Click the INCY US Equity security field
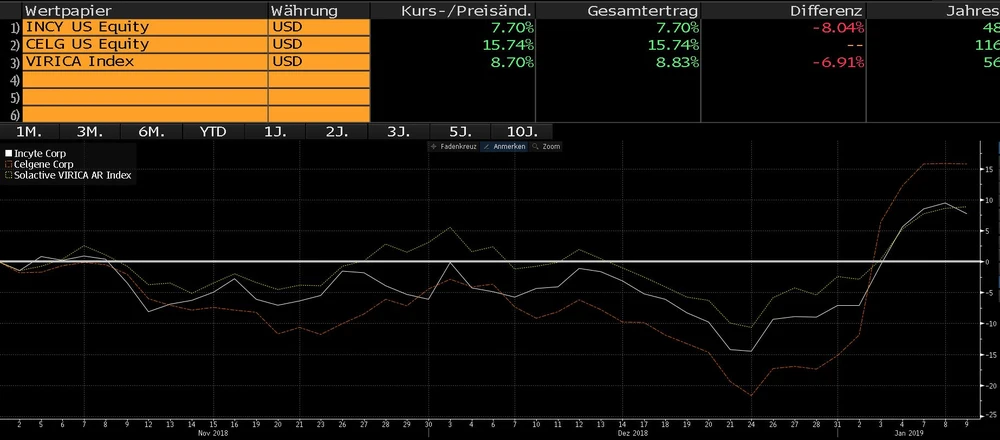 pyautogui.click(x=144, y=27)
